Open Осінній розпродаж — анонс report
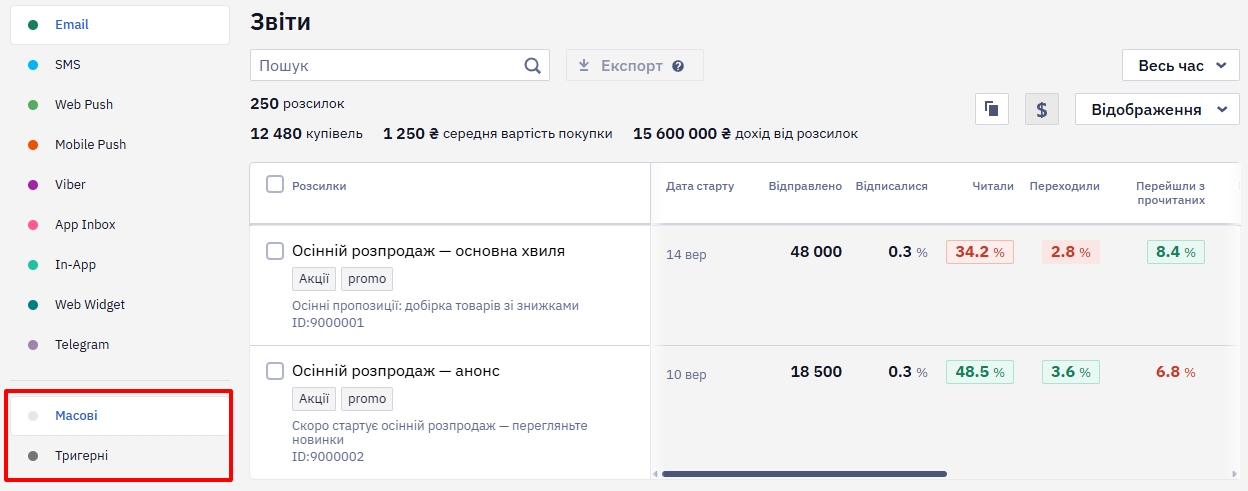The height and width of the screenshot is (491, 1248). point(396,371)
